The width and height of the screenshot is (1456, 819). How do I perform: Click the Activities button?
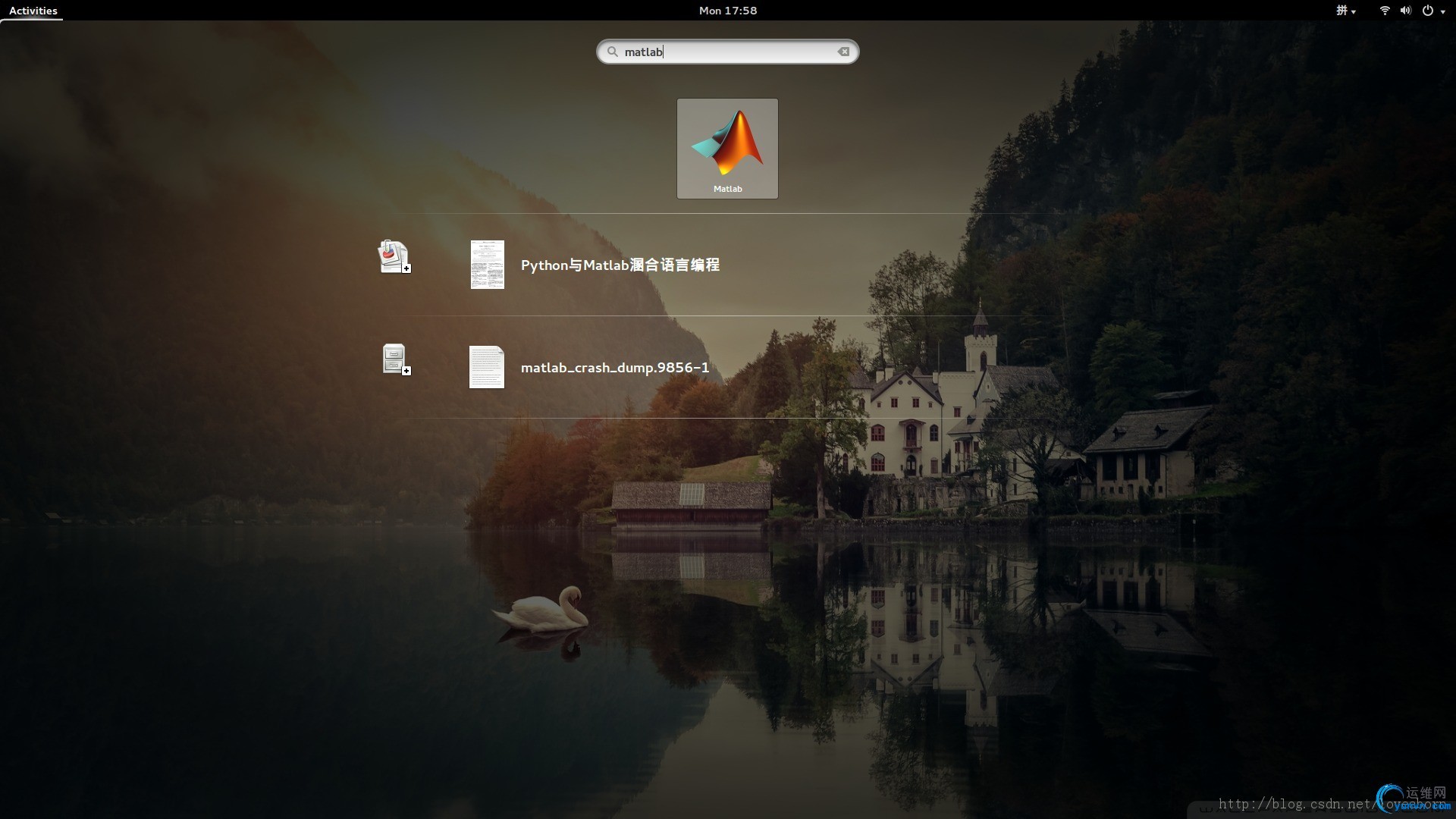tap(33, 11)
